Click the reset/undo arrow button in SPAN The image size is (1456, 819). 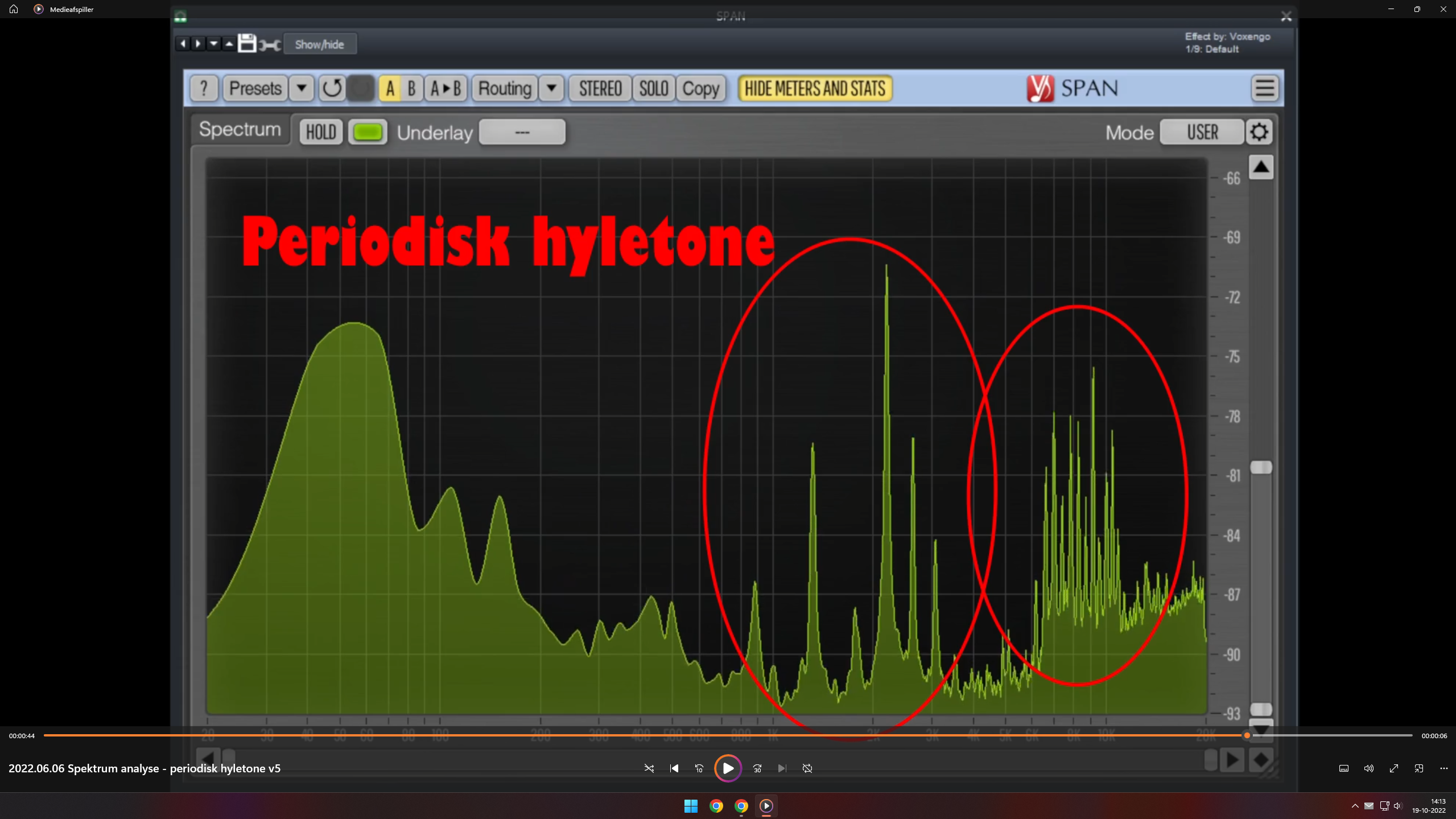tap(332, 89)
